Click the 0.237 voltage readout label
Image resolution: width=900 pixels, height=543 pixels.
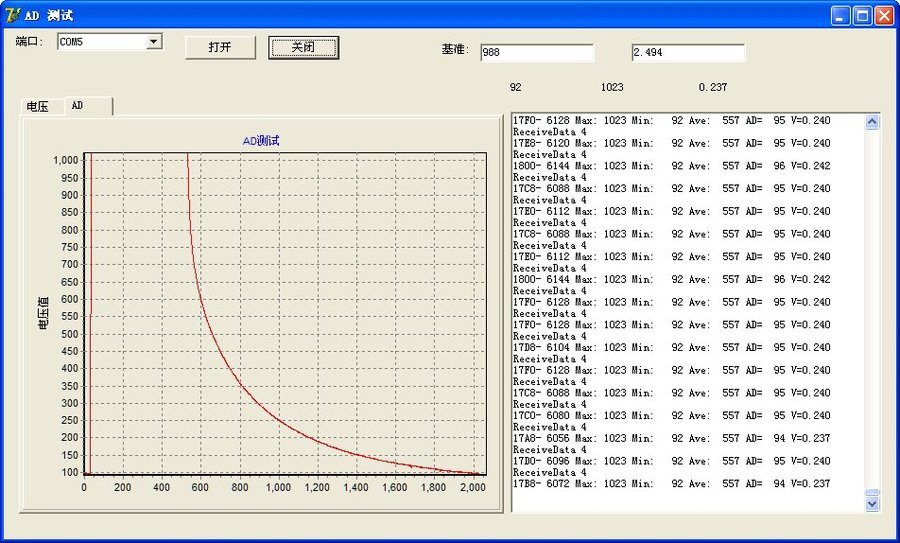(x=713, y=88)
